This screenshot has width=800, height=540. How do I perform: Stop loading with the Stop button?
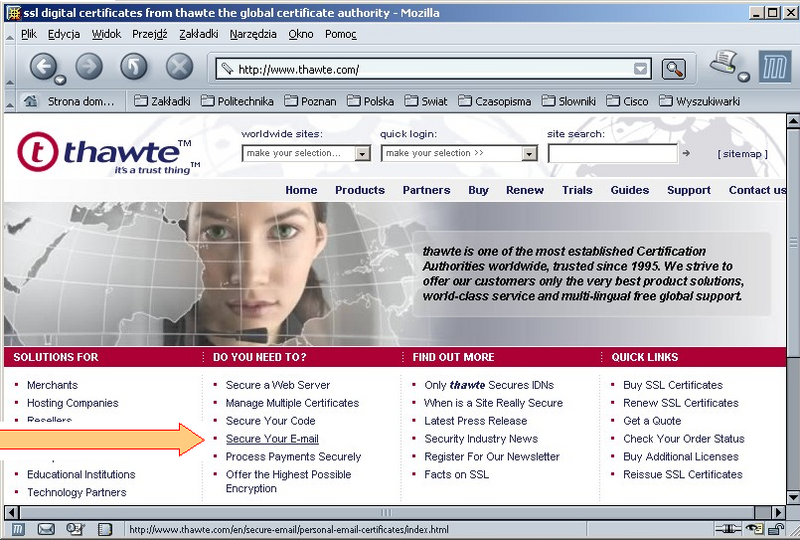click(x=180, y=66)
